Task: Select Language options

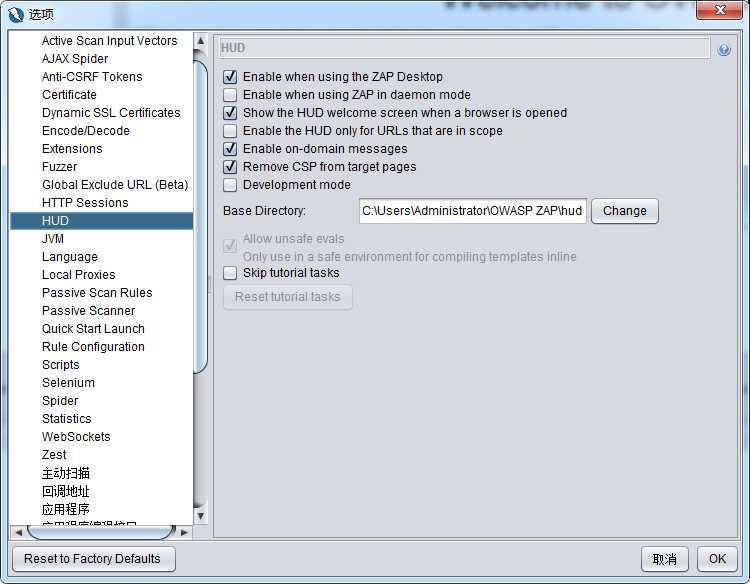Action: pos(70,257)
